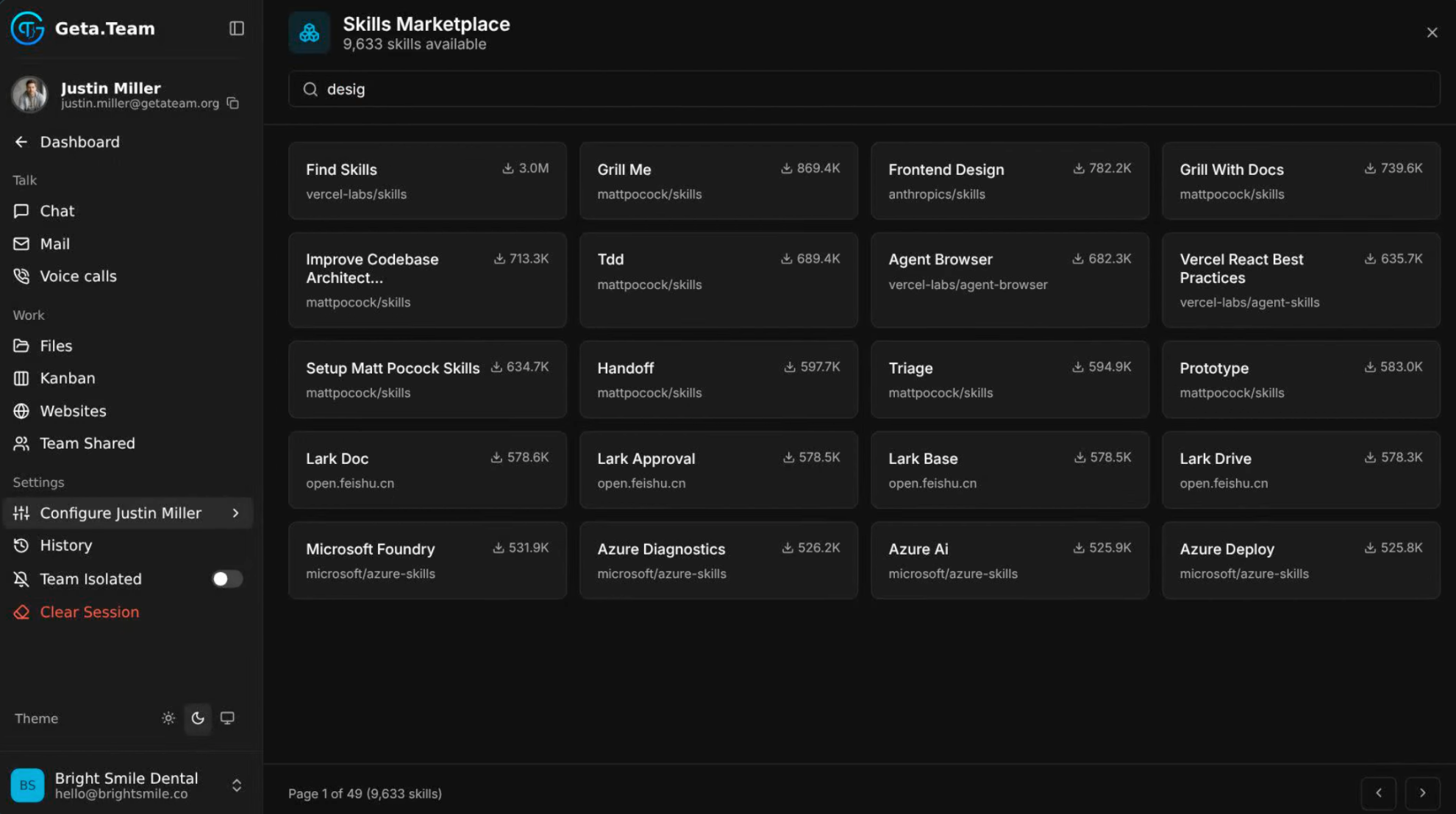Click 'Page 1 of 49 (9,633 skills)' text
Viewport: 1456px width, 814px height.
tap(365, 793)
